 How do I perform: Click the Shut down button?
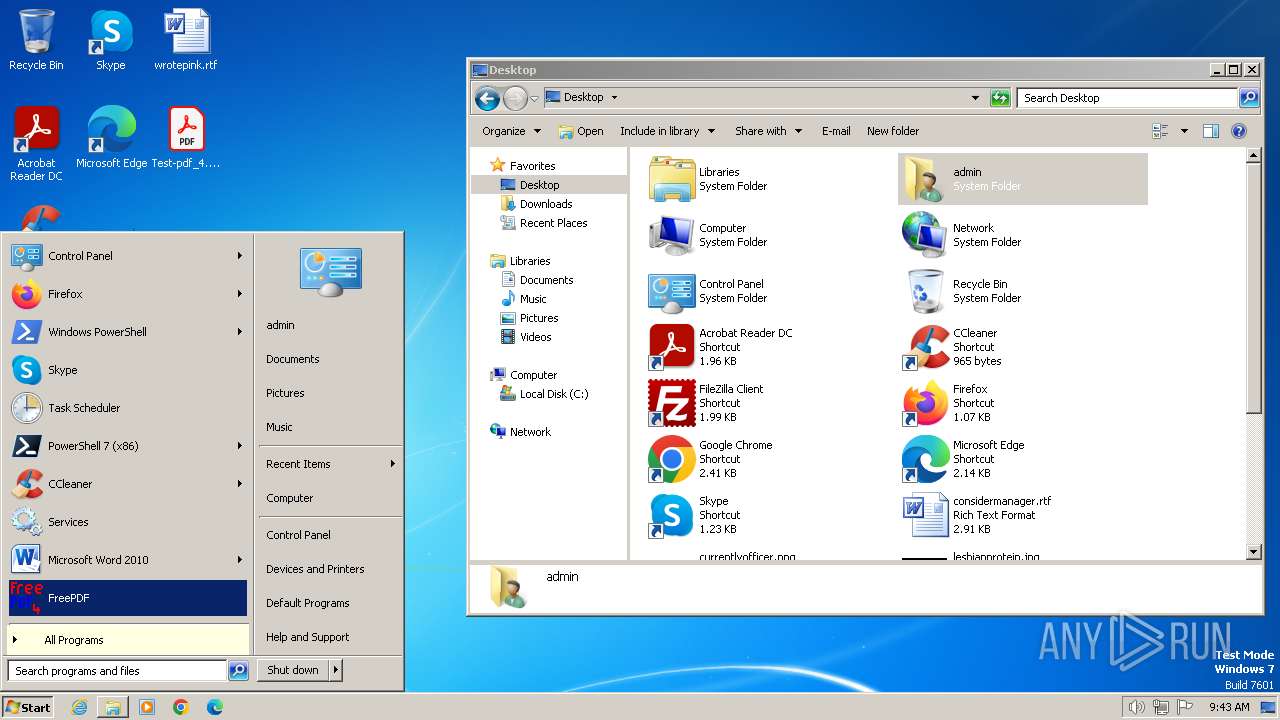[293, 671]
